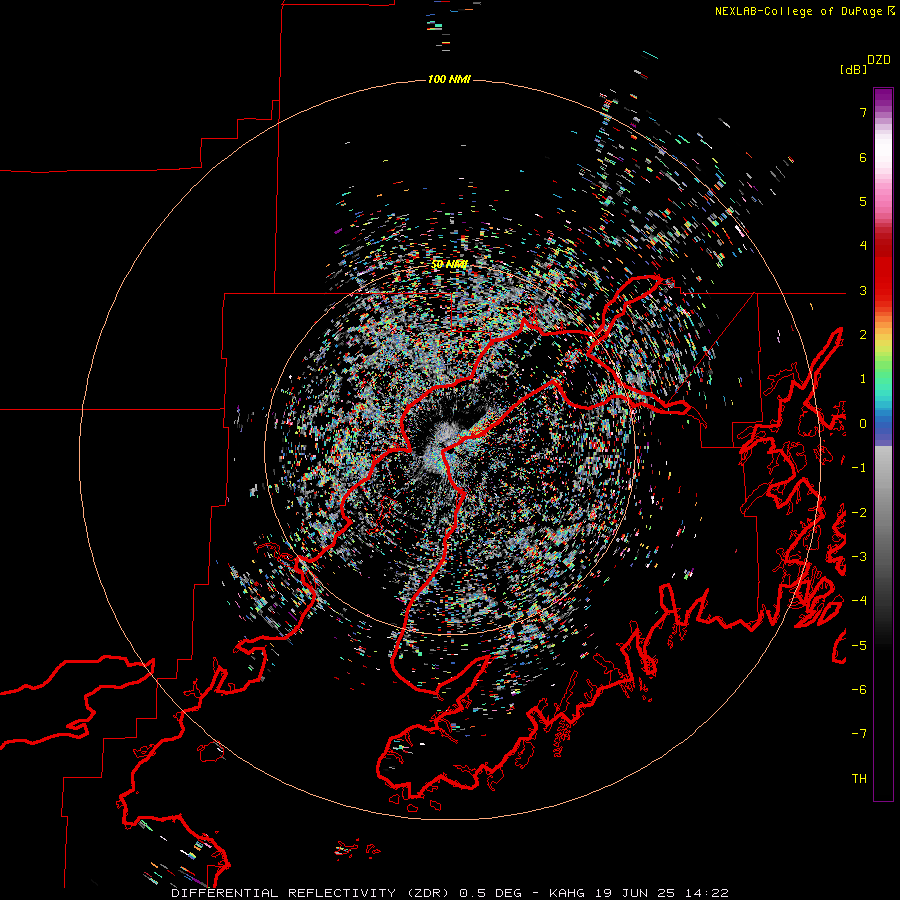The height and width of the screenshot is (900, 900).
Task: Click the -5 dB tick label on the colorbar
Action: 859,646
